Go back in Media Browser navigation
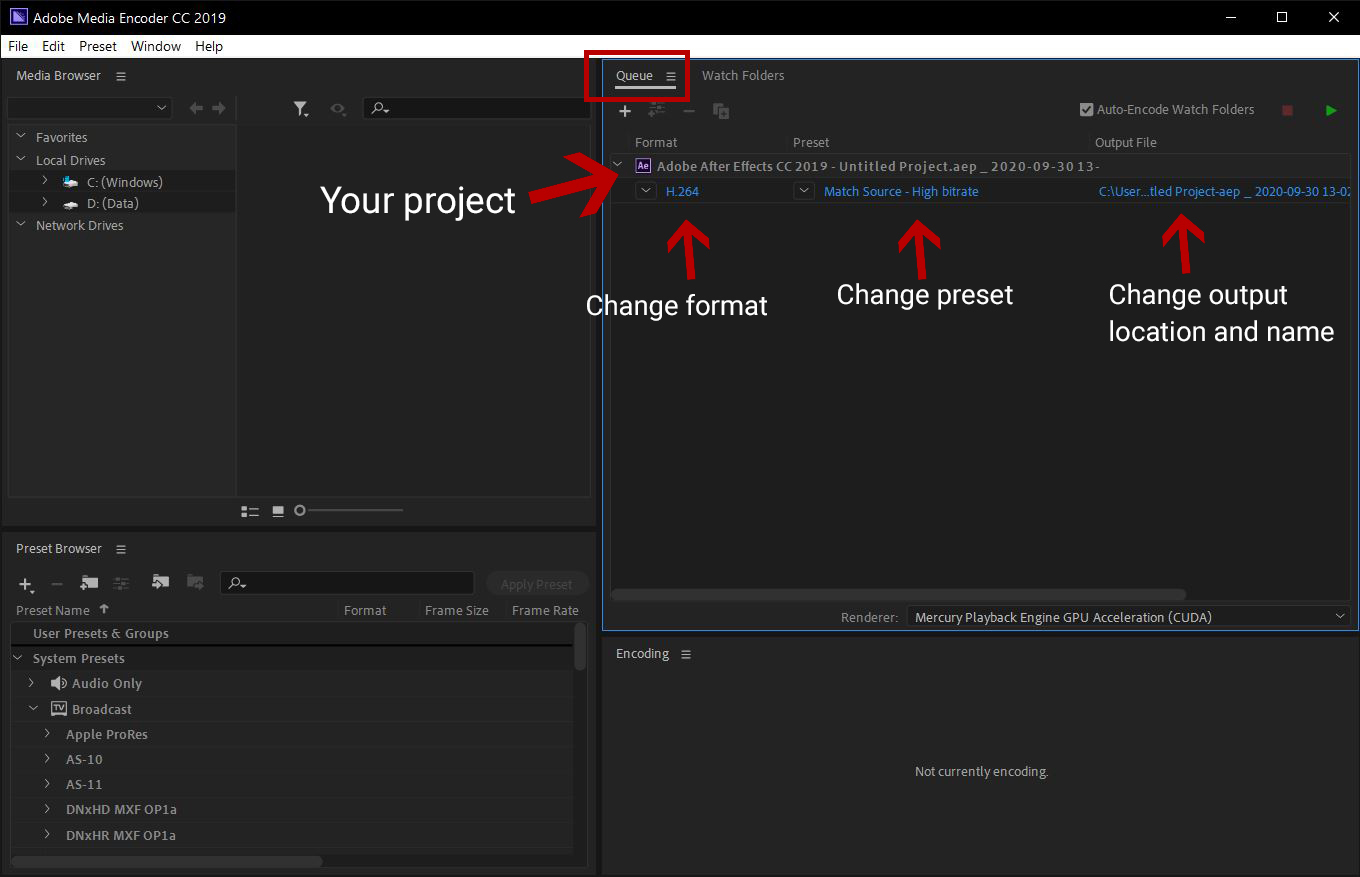Screen dimensions: 1360x877 tap(196, 108)
